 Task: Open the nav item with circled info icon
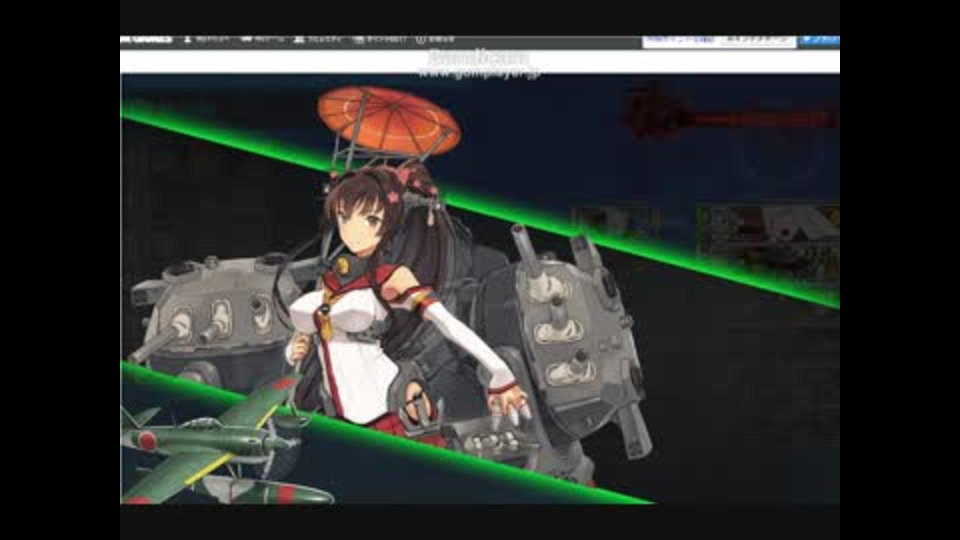tap(435, 40)
